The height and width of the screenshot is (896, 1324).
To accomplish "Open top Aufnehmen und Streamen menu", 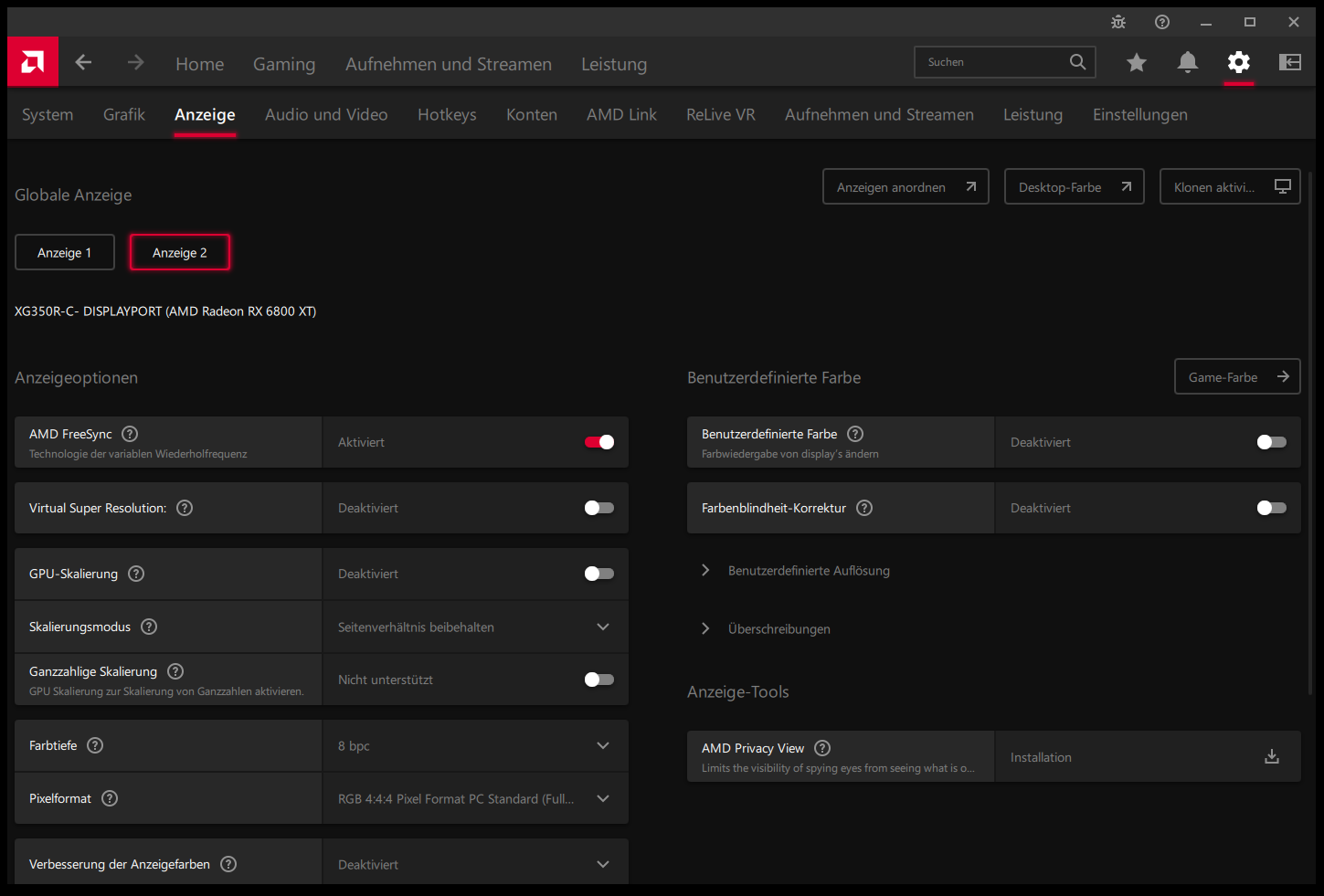I will [x=449, y=64].
